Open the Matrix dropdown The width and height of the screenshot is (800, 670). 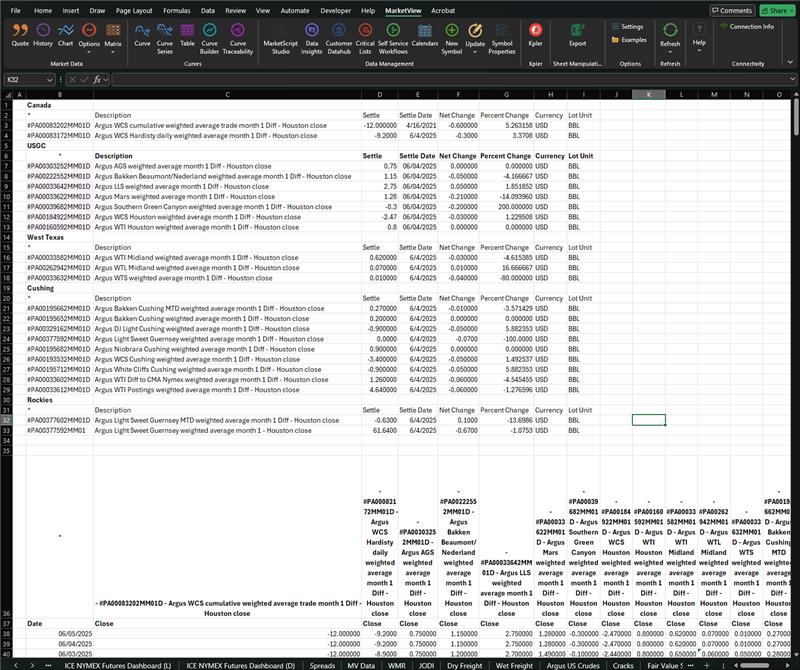[x=113, y=38]
